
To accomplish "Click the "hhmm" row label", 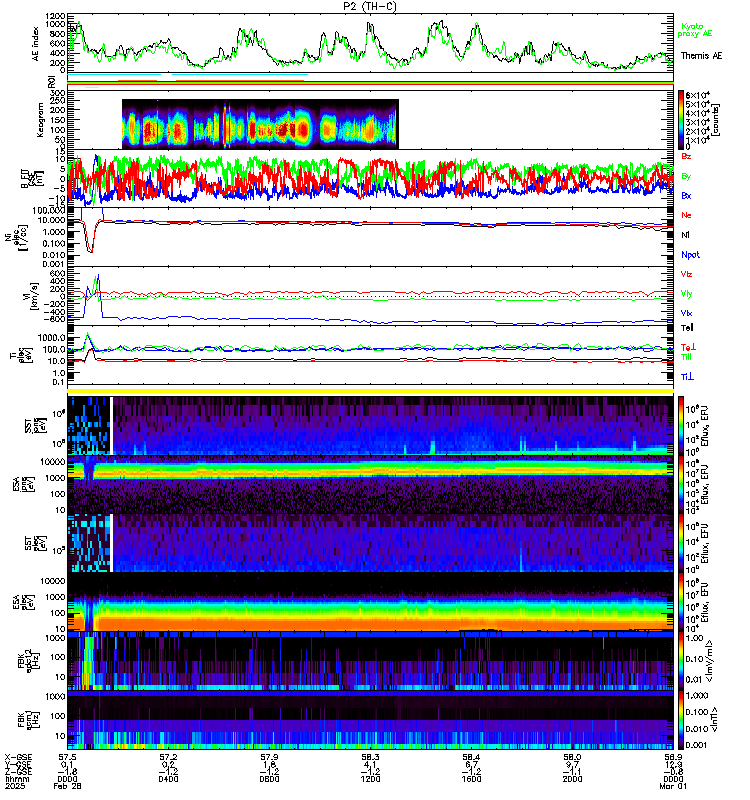I will tap(17, 779).
